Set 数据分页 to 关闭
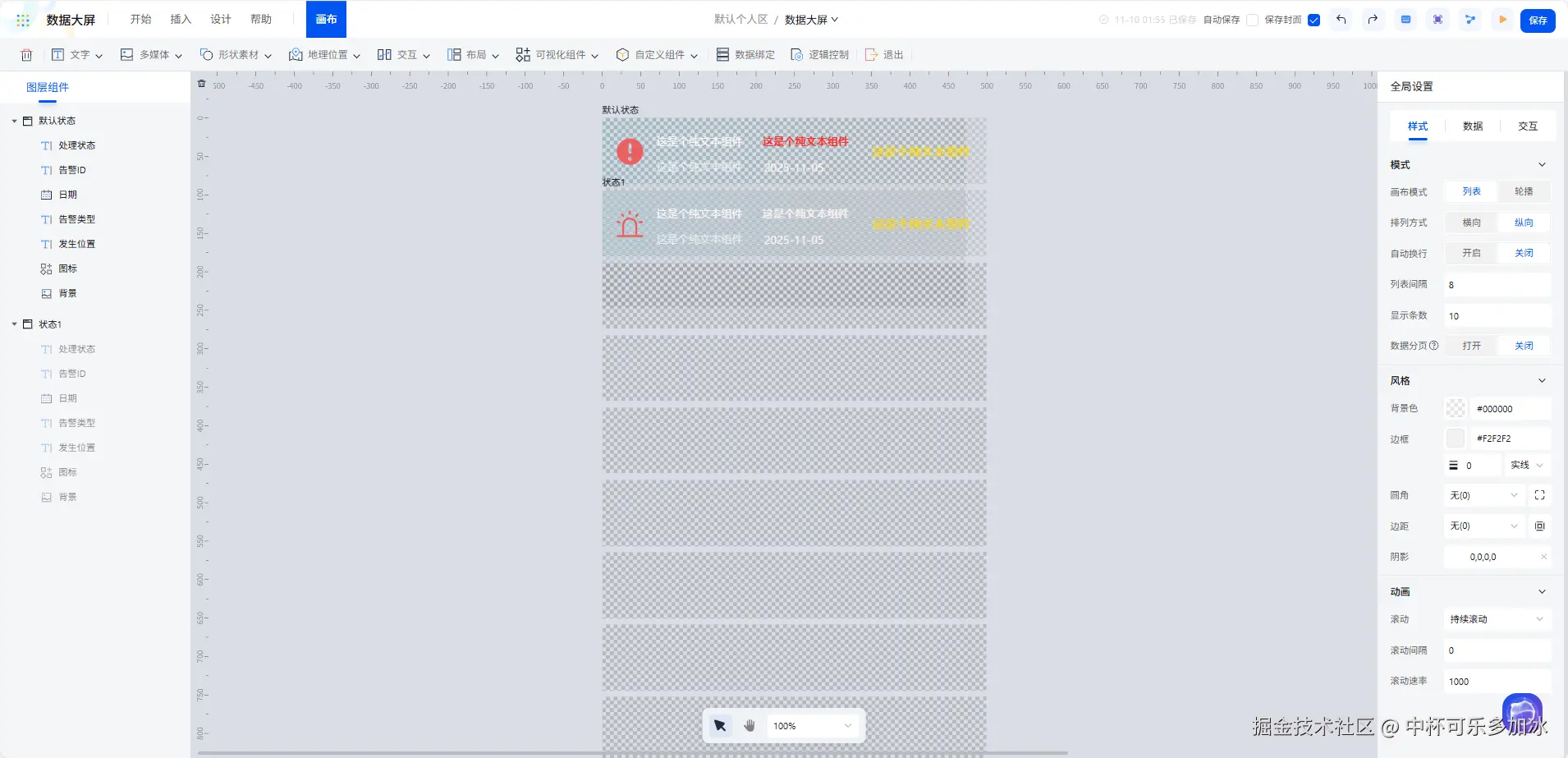This screenshot has height=758, width=1568. (x=1524, y=346)
